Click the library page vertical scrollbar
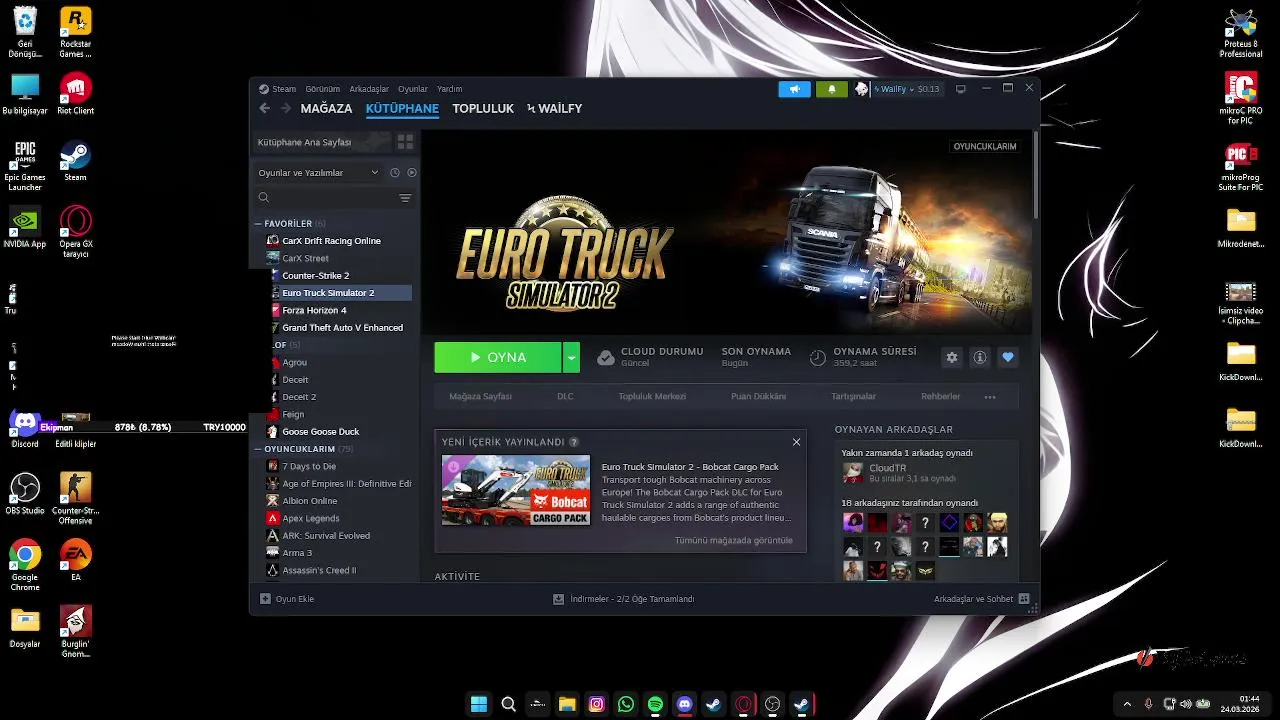This screenshot has height=720, width=1280. [x=1035, y=175]
